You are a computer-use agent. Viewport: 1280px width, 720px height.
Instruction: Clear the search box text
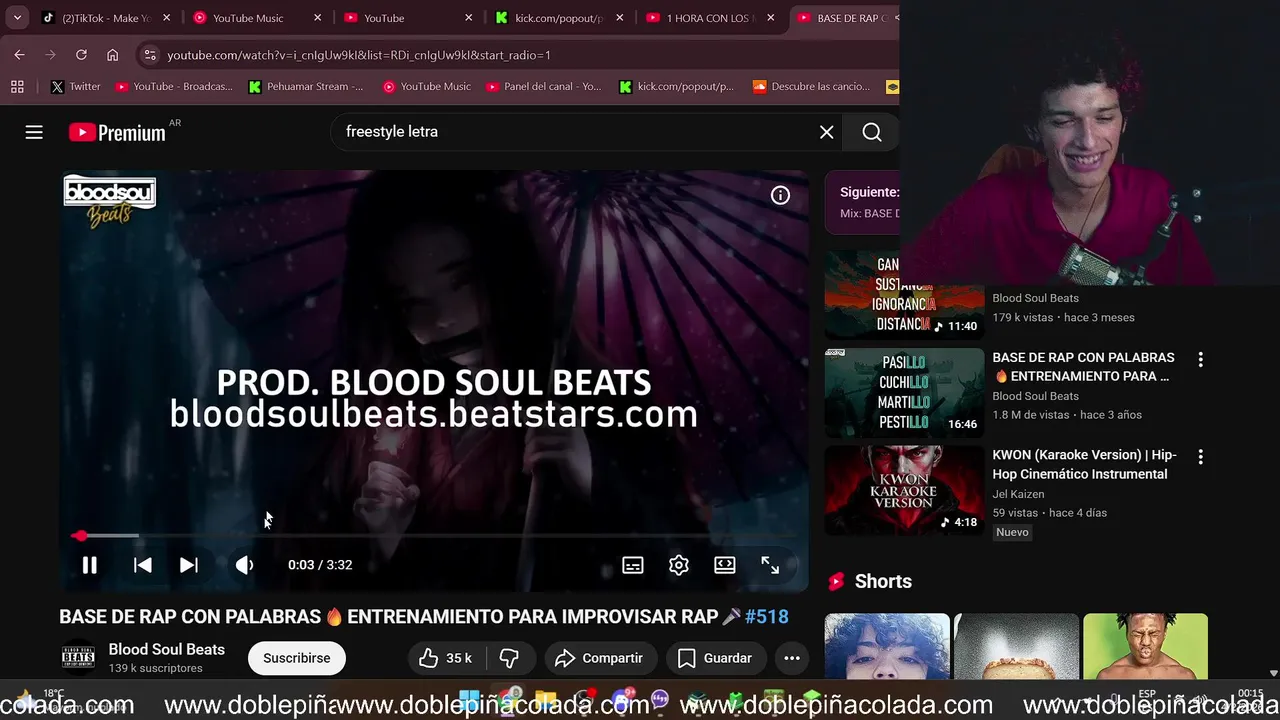[x=827, y=132]
